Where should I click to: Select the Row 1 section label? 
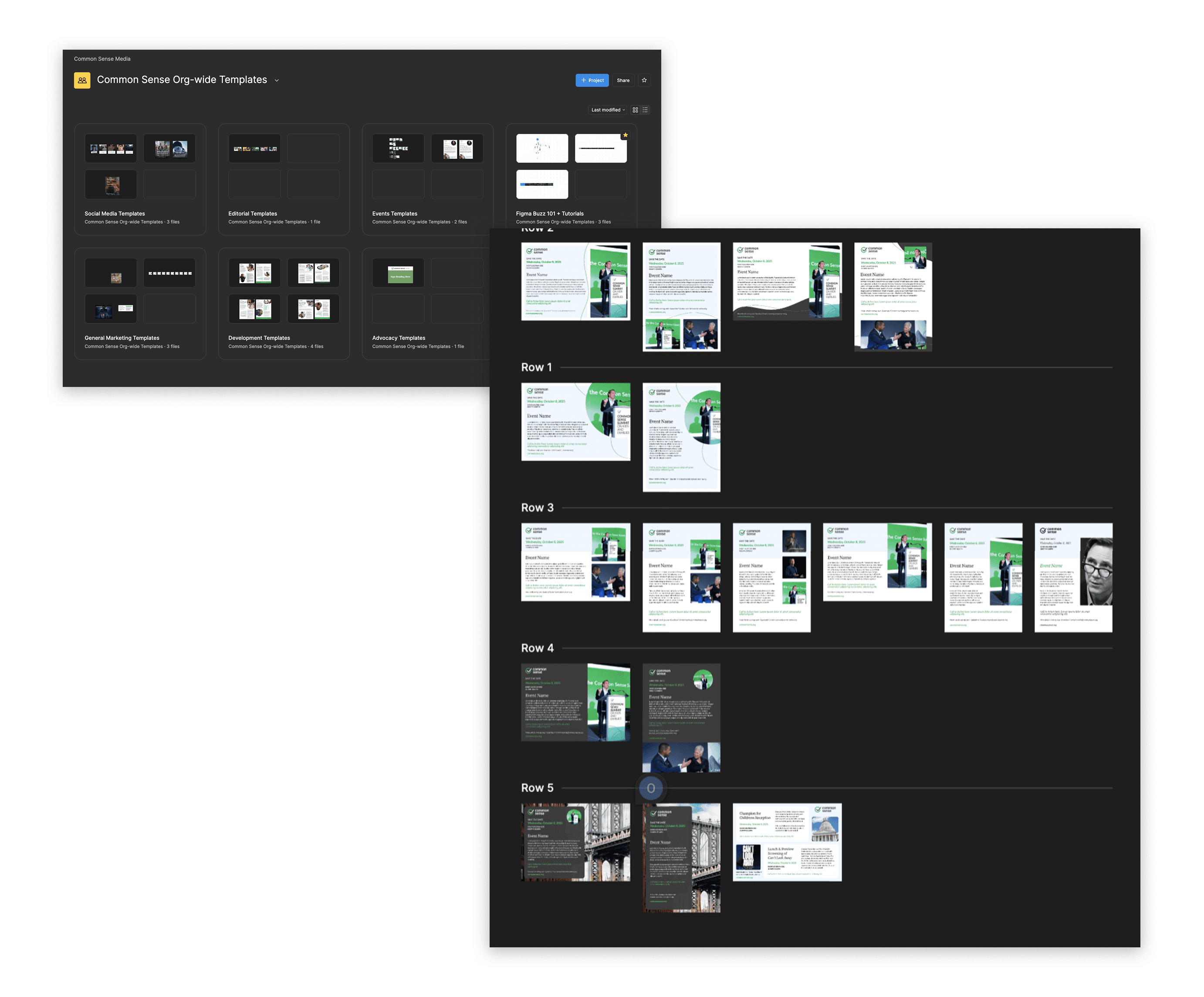[x=536, y=367]
